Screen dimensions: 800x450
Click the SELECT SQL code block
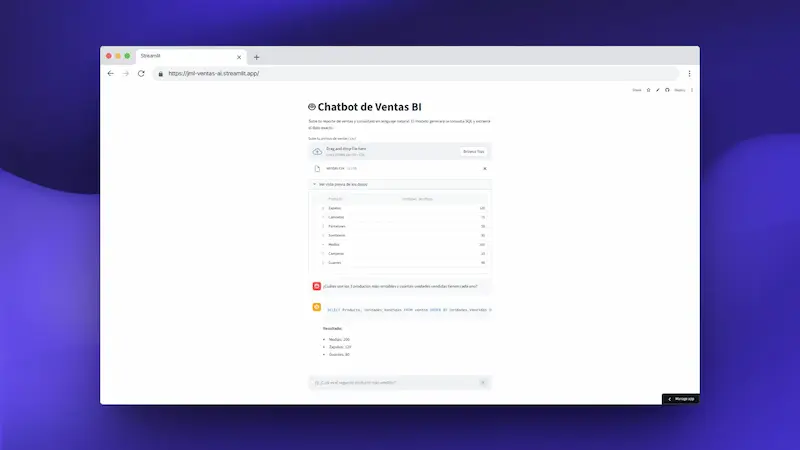409,310
